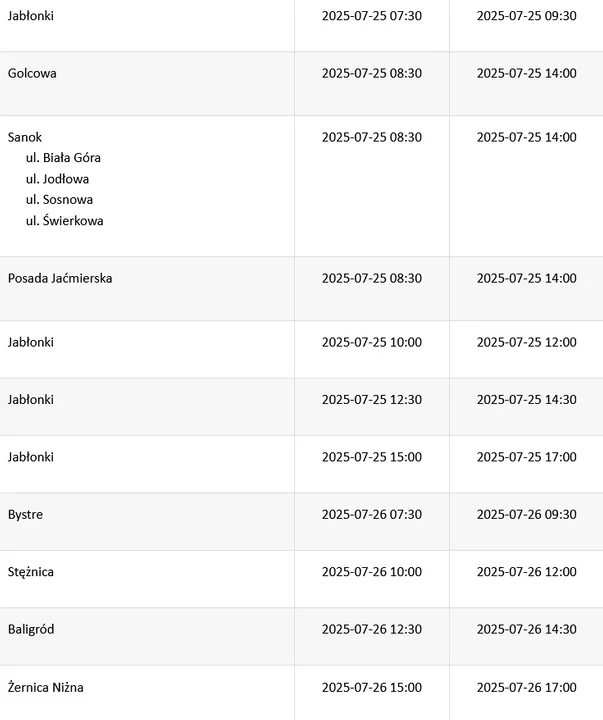Click the Baligród locality cell
The image size is (603, 720).
pos(31,629)
